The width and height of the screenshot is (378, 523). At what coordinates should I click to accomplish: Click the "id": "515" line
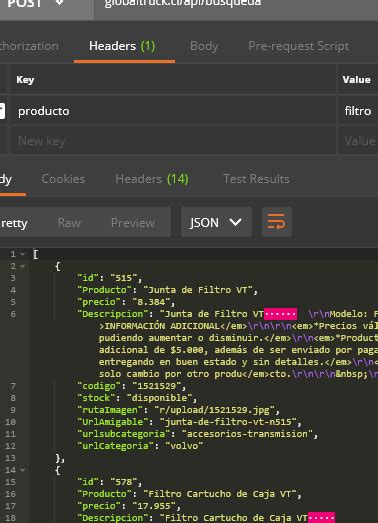110,278
